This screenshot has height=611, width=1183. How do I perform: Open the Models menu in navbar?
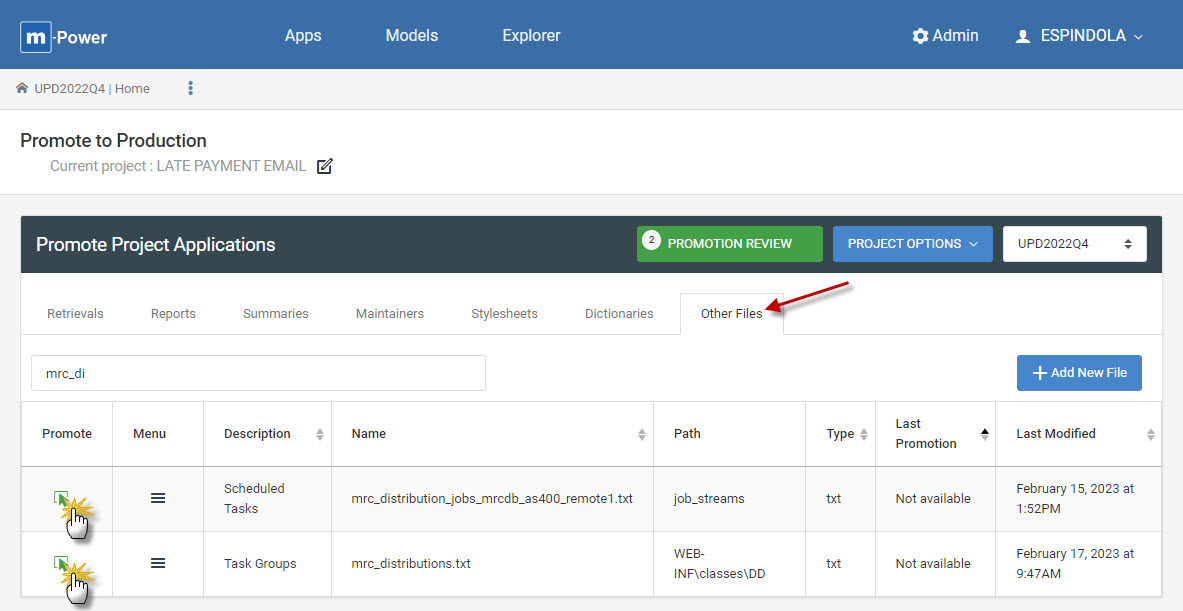(411, 35)
